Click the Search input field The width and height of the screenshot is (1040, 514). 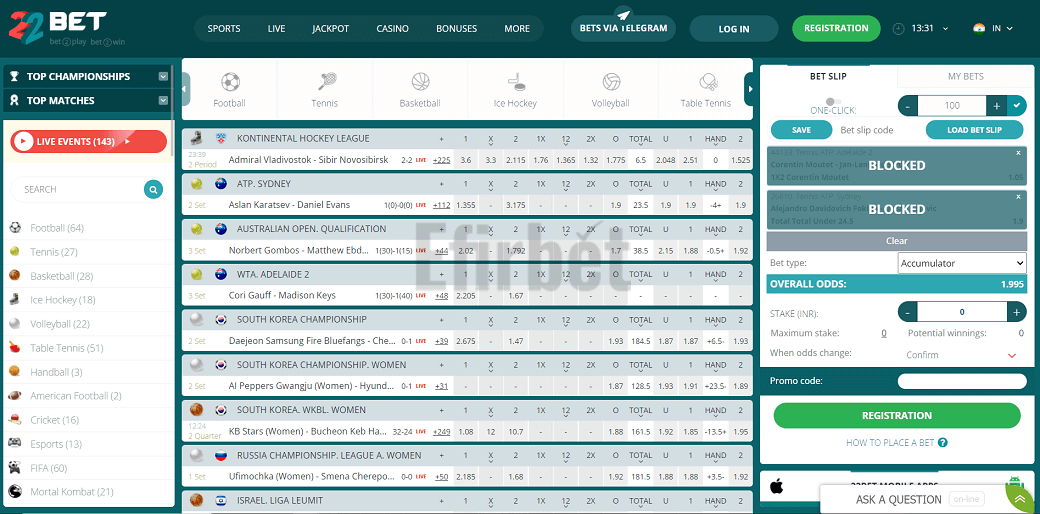coord(78,190)
